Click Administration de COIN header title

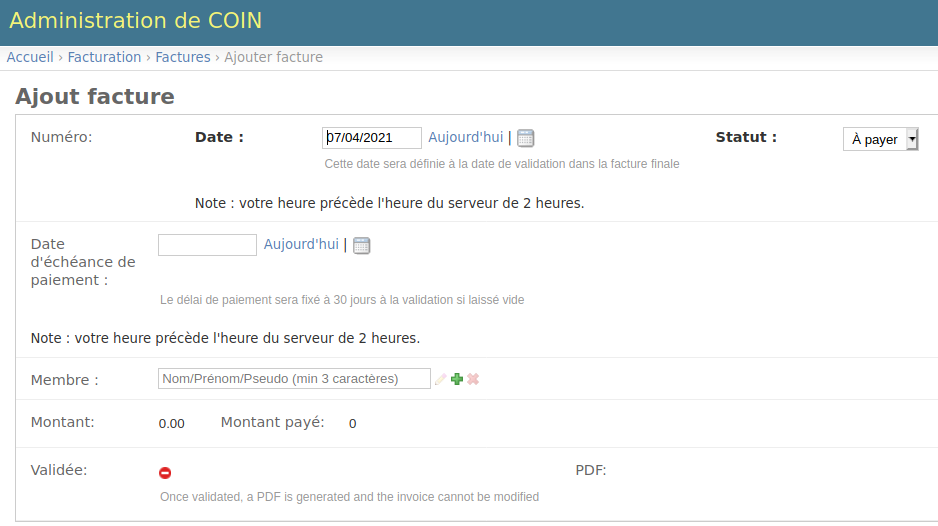pyautogui.click(x=136, y=21)
